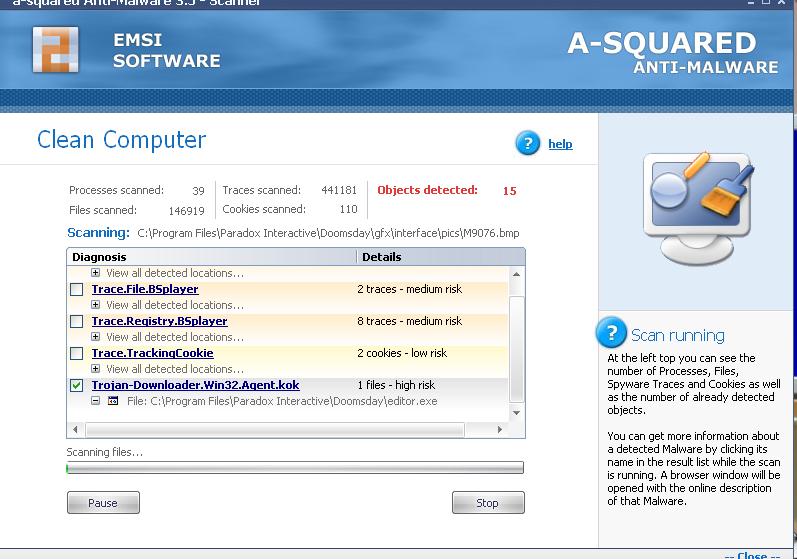Viewport: 797px width, 559px height.
Task: Click the vertical scrollbar thumb in results
Action: point(516,348)
